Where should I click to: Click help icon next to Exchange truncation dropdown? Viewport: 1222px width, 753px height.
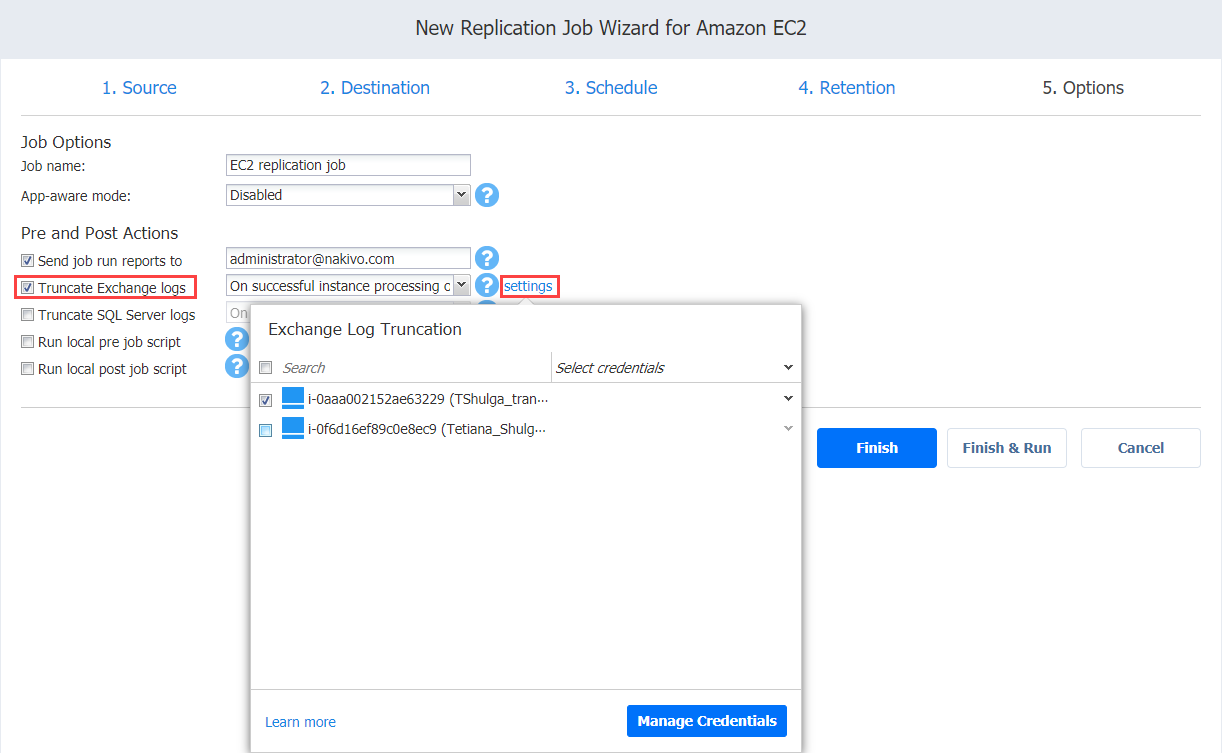click(x=486, y=286)
